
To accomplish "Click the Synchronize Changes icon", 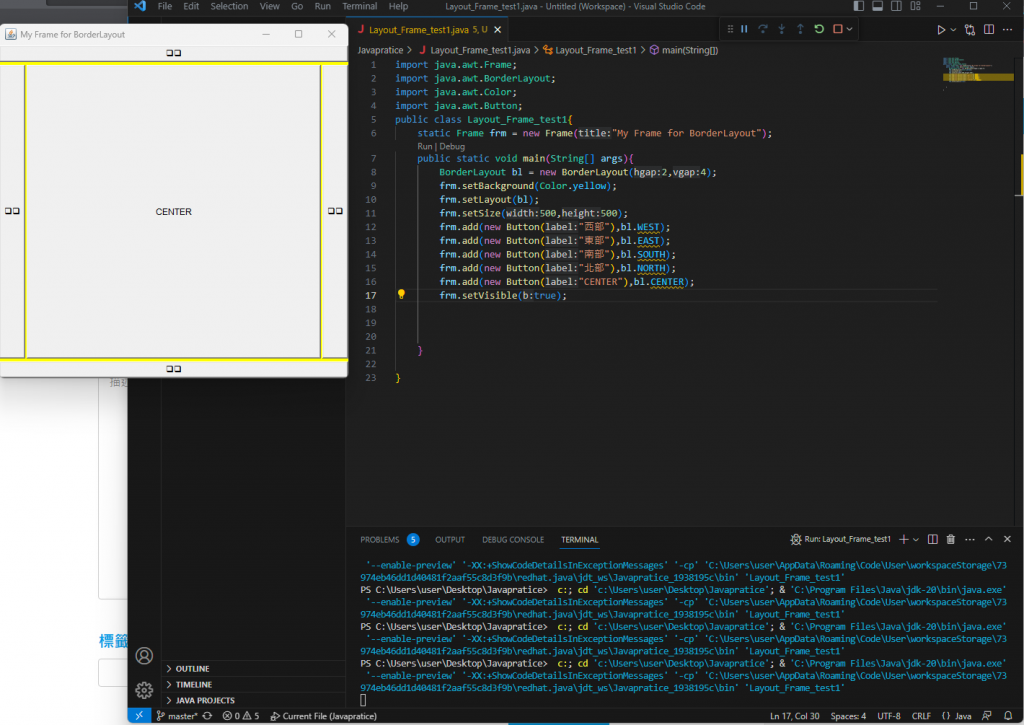I will click(x=207, y=716).
